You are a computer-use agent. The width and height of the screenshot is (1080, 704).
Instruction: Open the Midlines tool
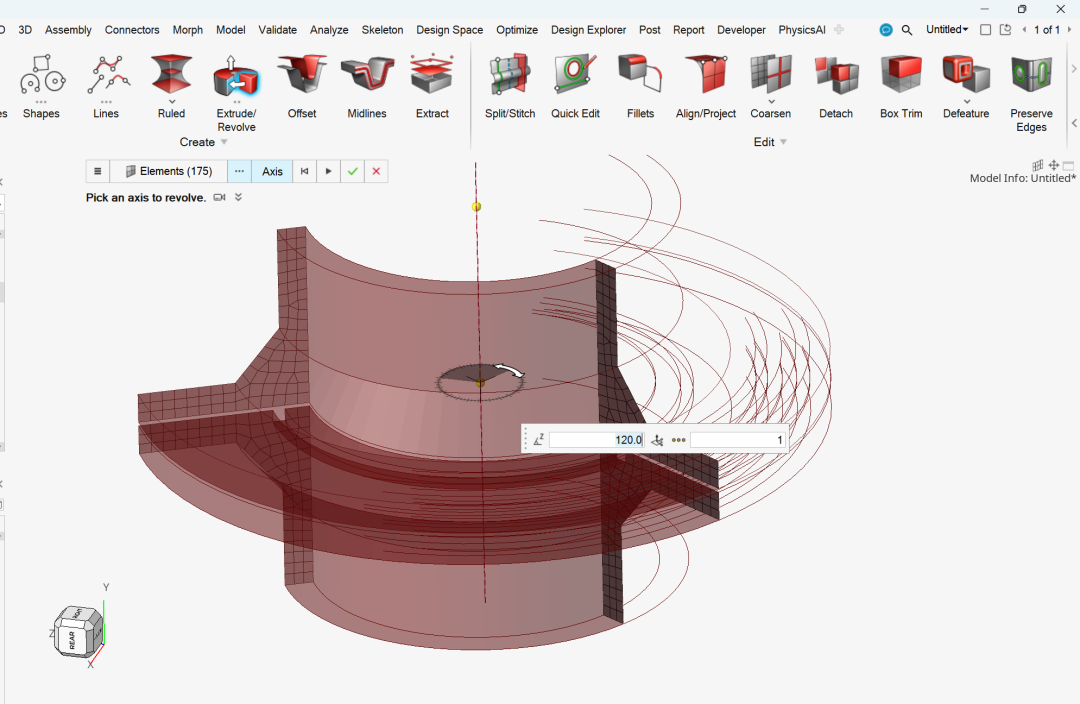coord(367,78)
